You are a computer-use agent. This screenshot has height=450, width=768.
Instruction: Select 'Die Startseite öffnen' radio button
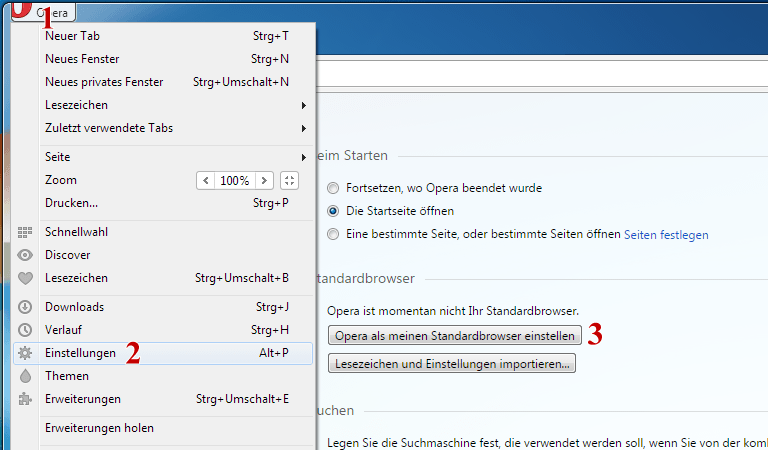point(333,211)
